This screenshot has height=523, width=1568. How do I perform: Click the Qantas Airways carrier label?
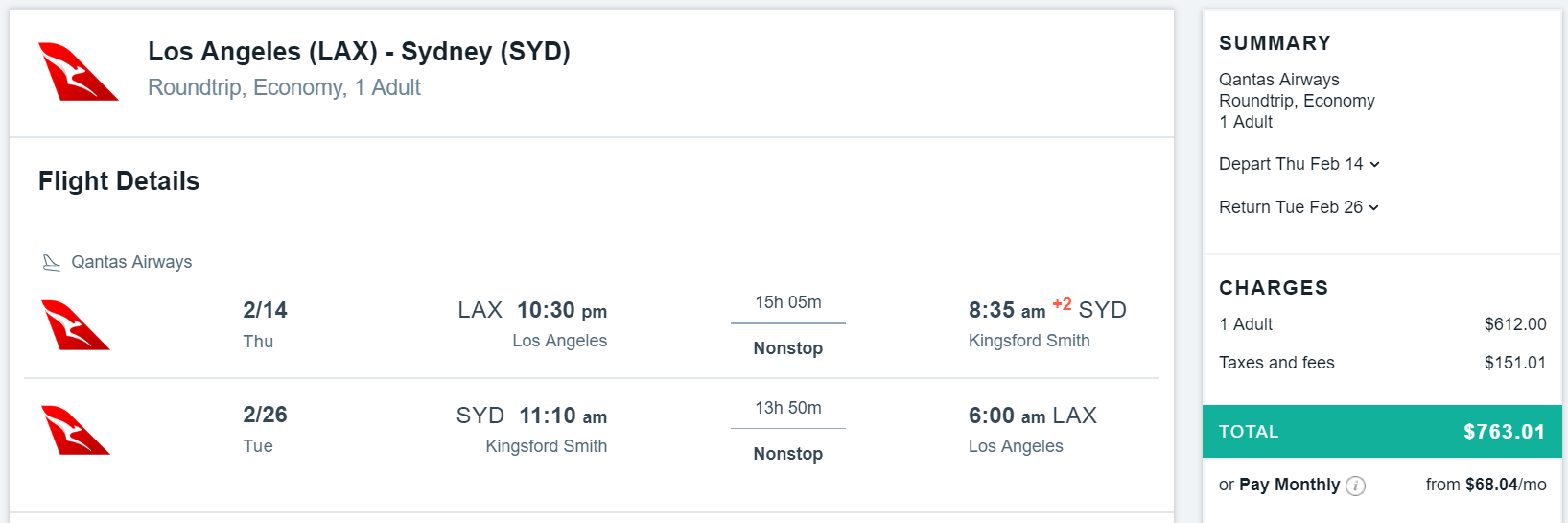tap(131, 262)
